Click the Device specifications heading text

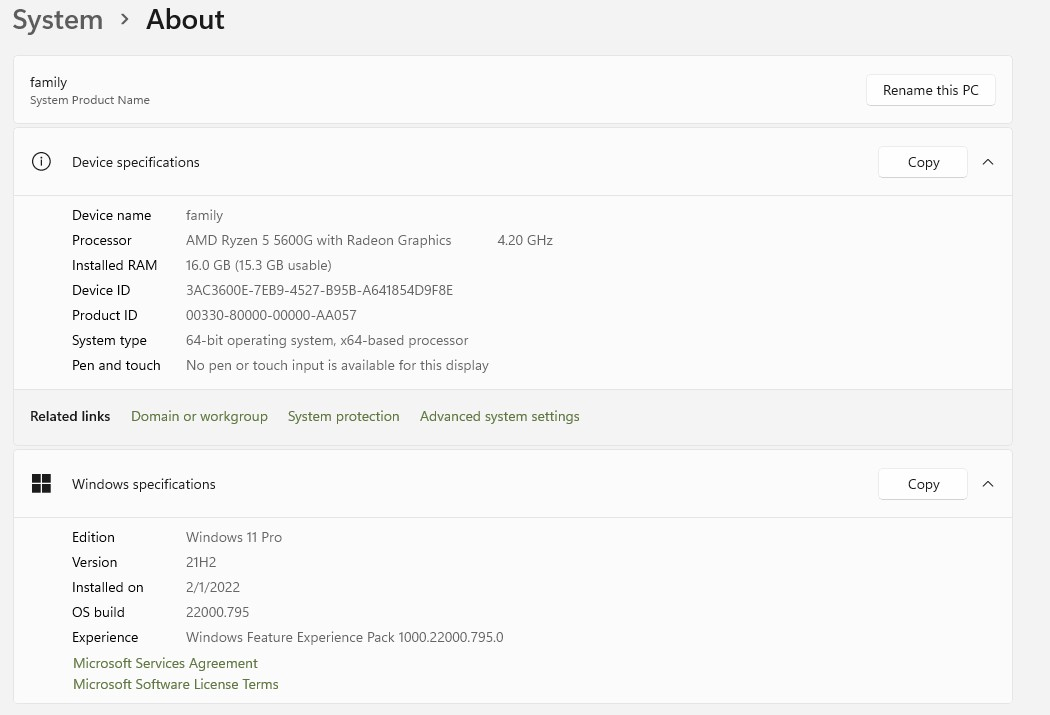(x=136, y=162)
